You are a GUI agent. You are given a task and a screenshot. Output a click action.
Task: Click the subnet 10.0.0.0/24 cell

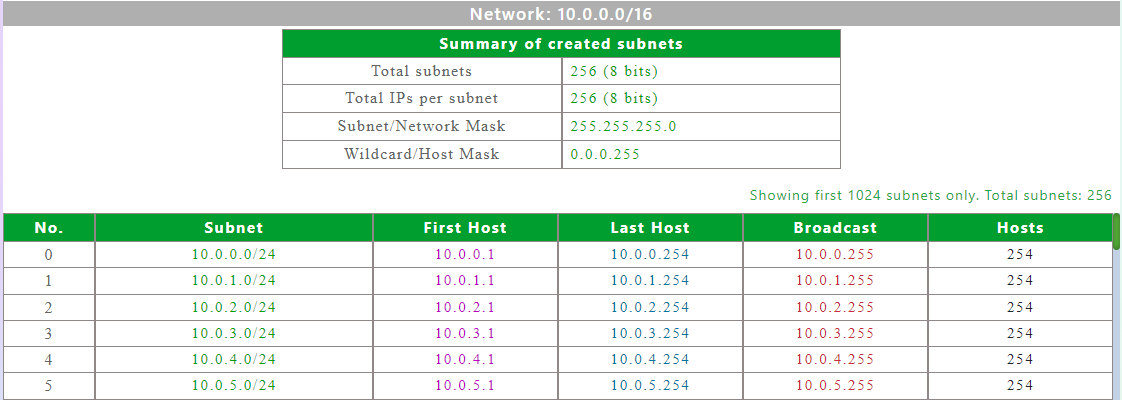234,254
